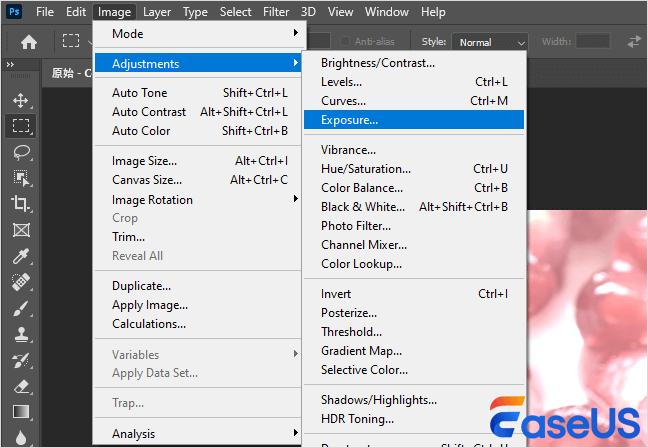The width and height of the screenshot is (648, 448).
Task: Select the Eraser tool
Action: pyautogui.click(x=20, y=385)
